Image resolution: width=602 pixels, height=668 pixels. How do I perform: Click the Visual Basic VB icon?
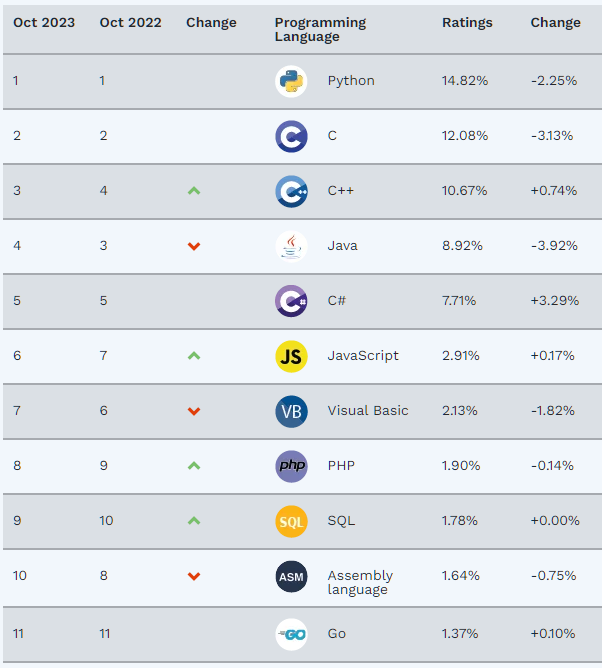point(291,411)
